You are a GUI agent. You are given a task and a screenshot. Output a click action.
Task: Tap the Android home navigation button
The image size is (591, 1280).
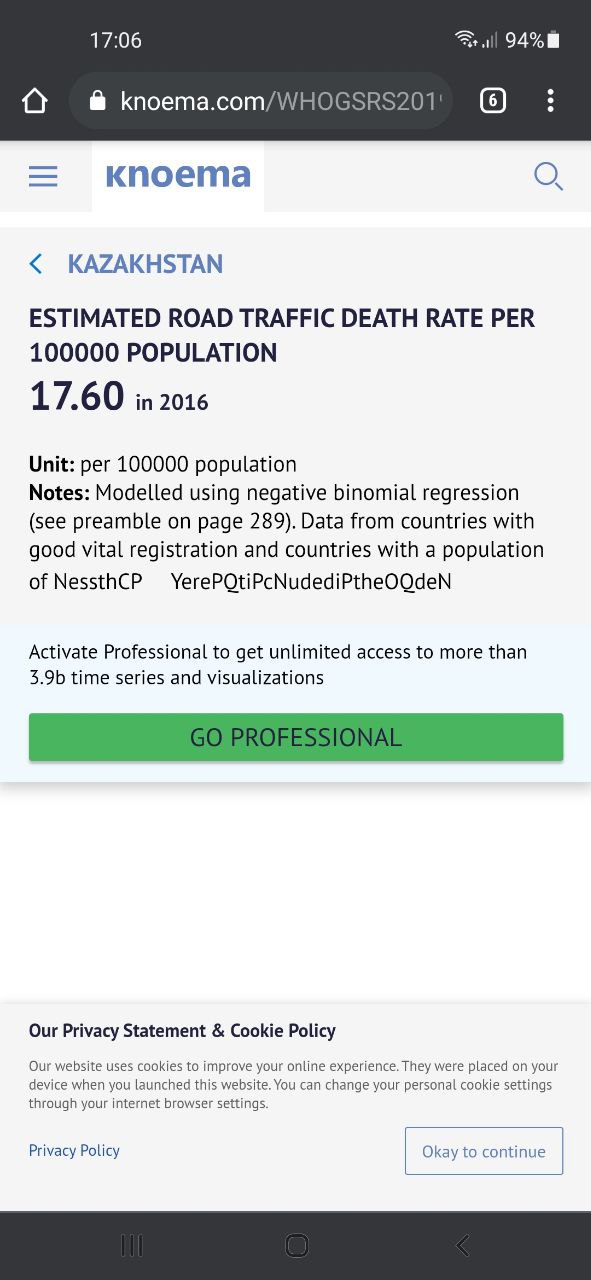297,1245
